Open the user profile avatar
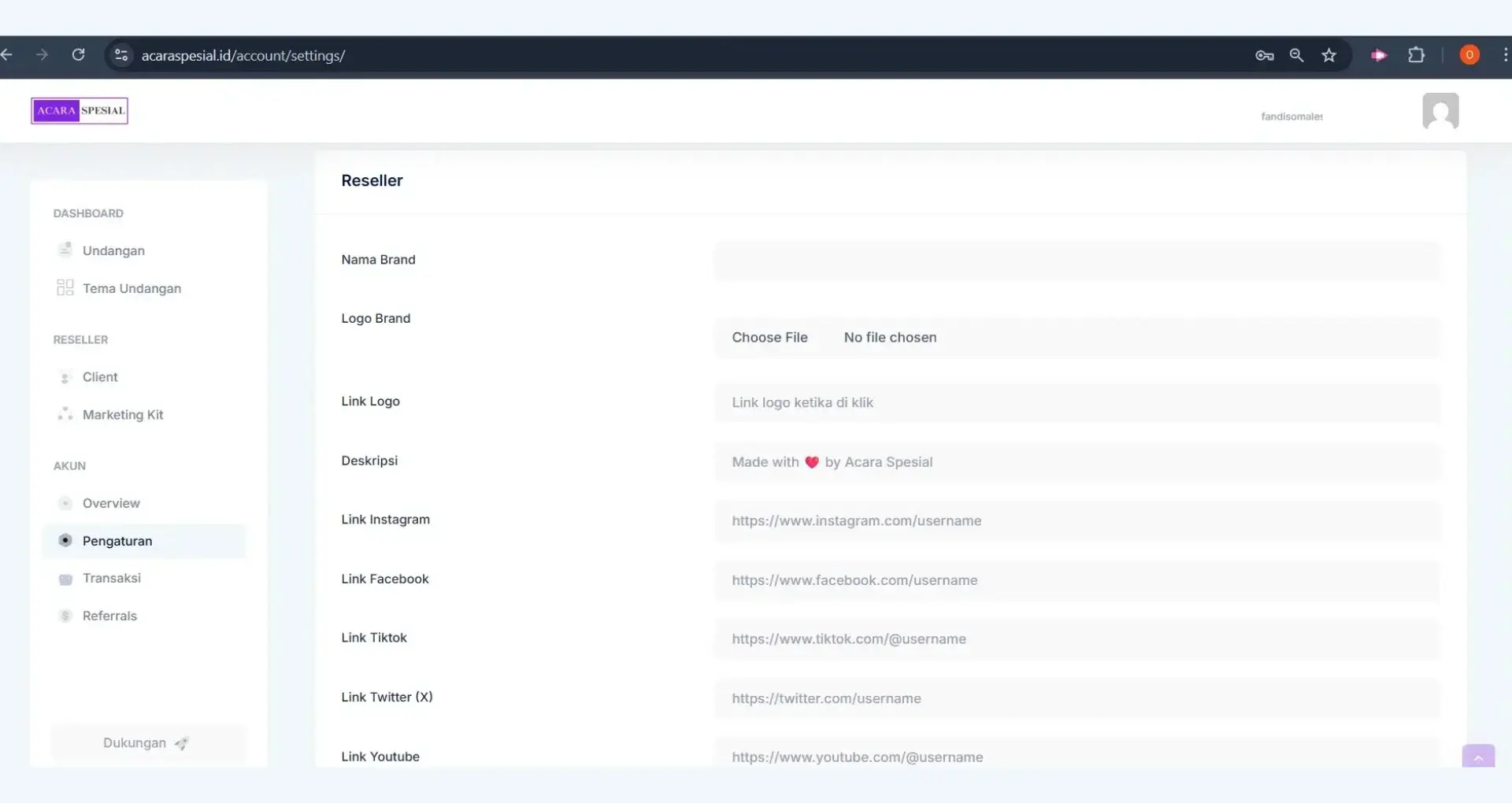The width and height of the screenshot is (1512, 803). (1440, 111)
